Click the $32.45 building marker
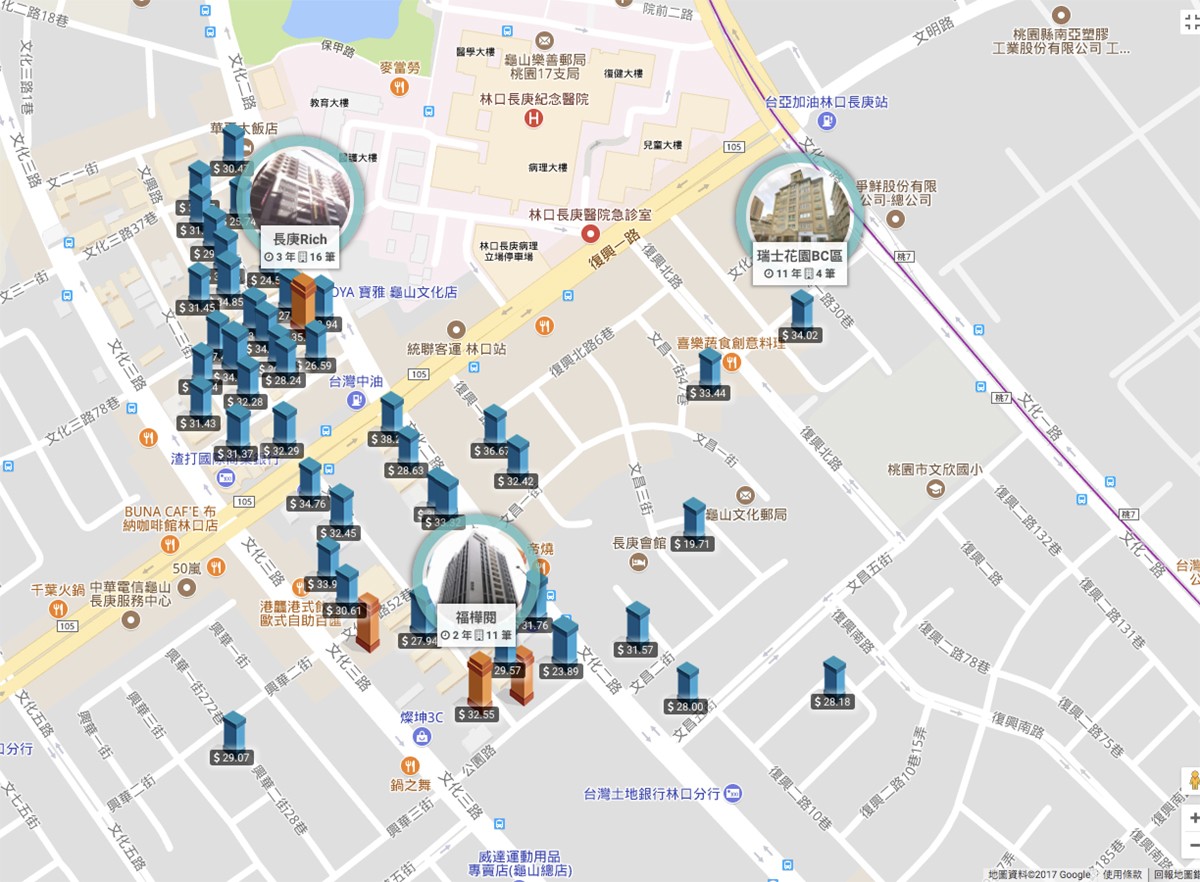 [342, 513]
